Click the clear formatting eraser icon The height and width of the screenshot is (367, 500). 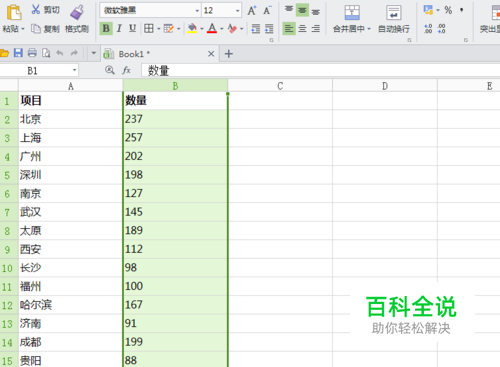click(232, 29)
